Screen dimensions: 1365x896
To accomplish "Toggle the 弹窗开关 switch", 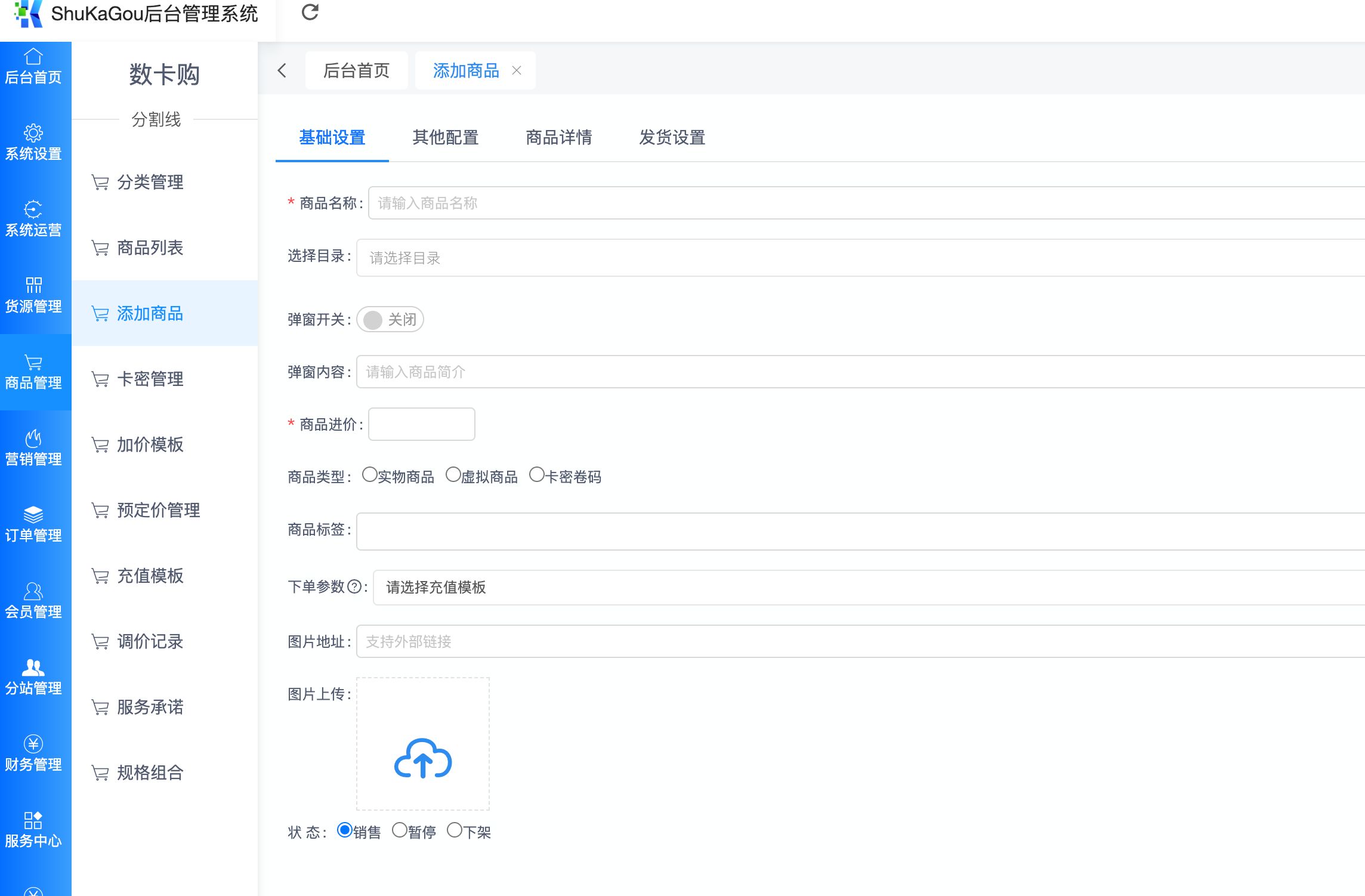I will (x=390, y=319).
